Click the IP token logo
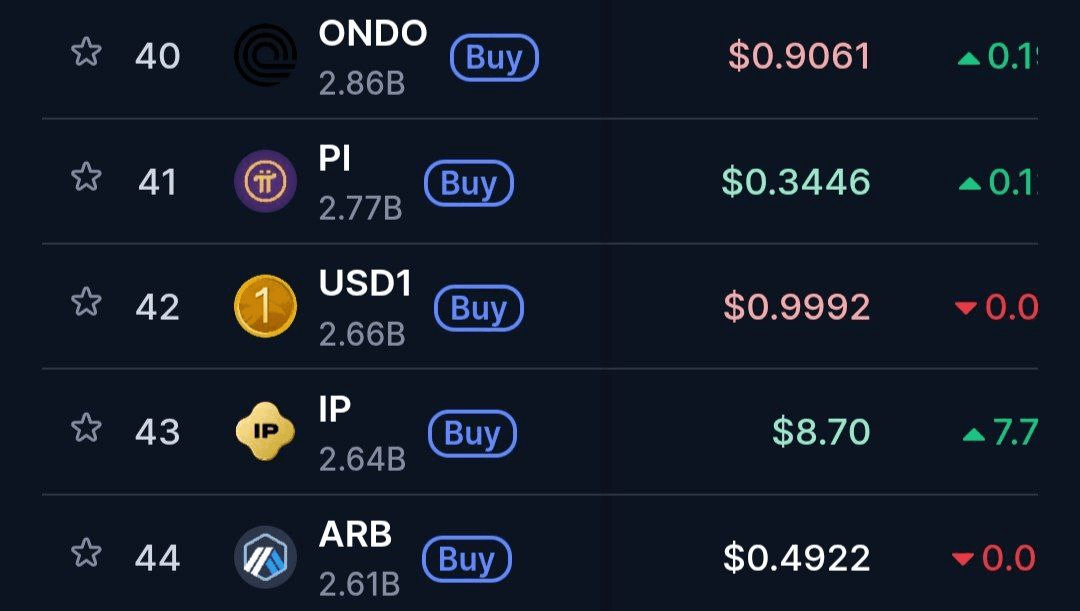 point(265,431)
